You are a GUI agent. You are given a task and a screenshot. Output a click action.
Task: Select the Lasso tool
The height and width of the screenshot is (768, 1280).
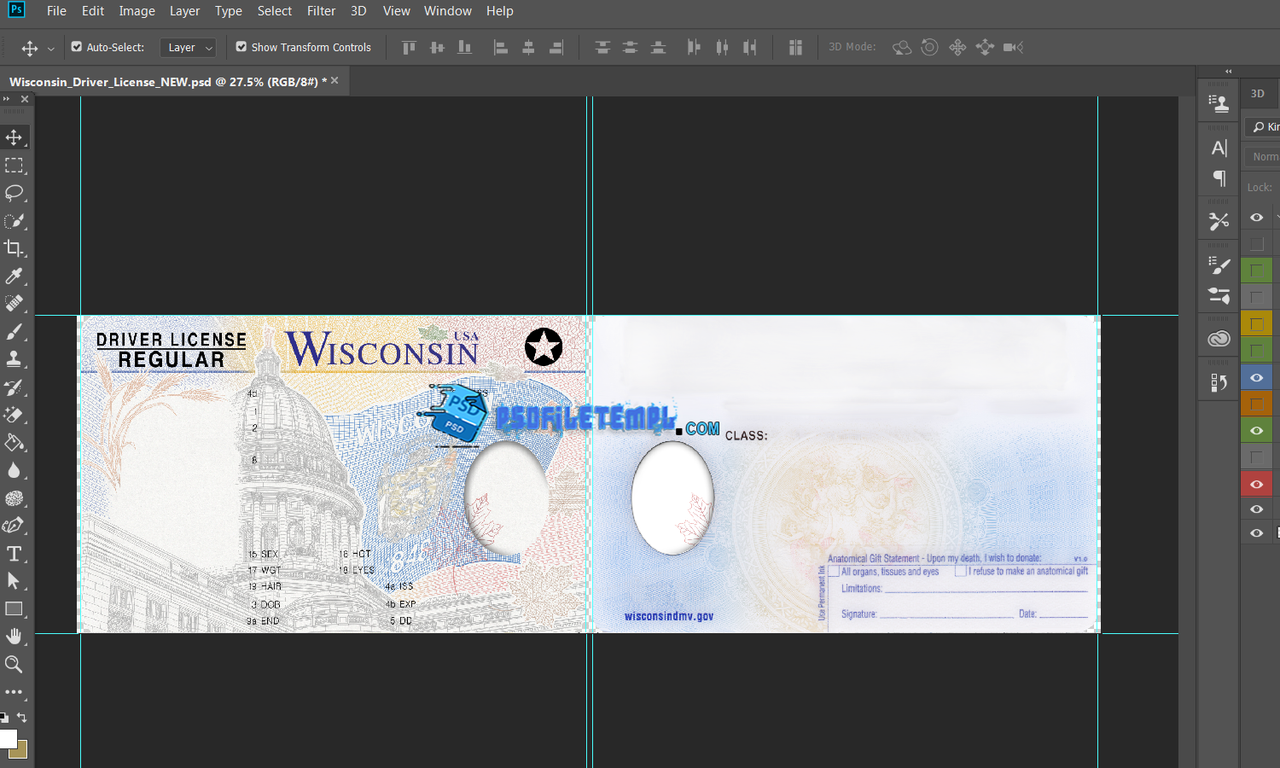tap(14, 193)
